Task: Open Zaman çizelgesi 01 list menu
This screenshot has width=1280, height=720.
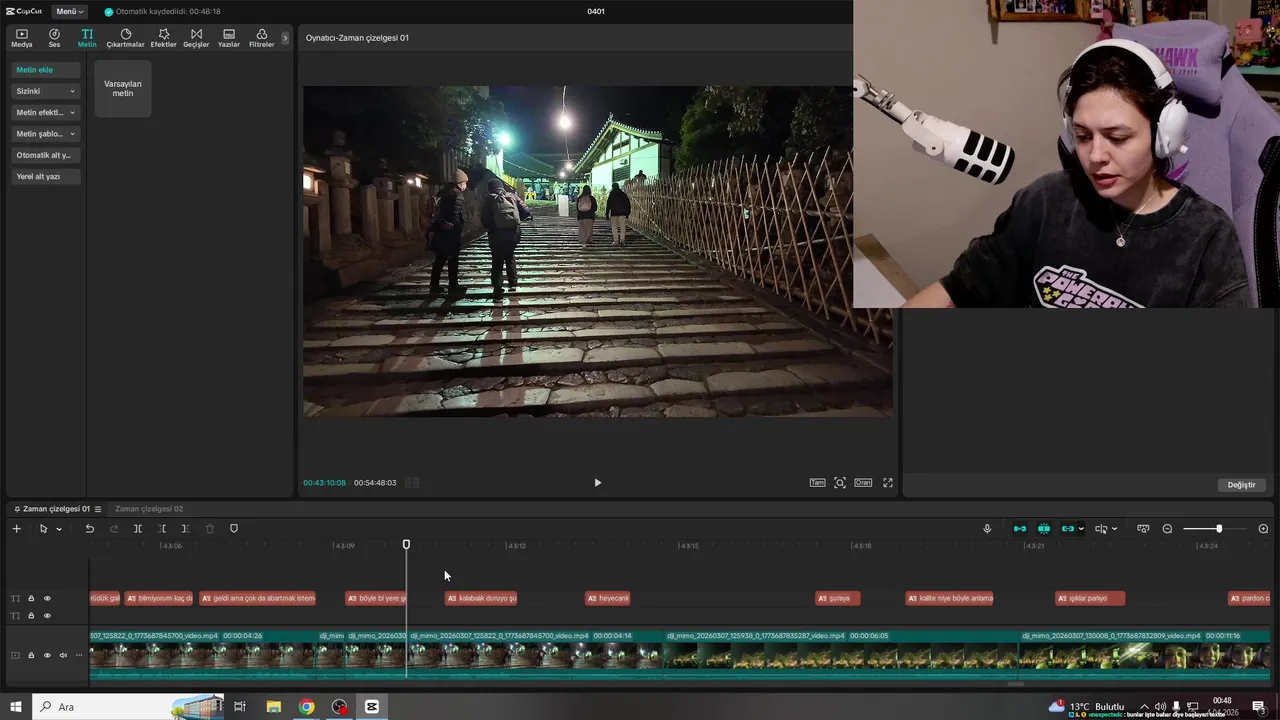Action: click(x=98, y=509)
